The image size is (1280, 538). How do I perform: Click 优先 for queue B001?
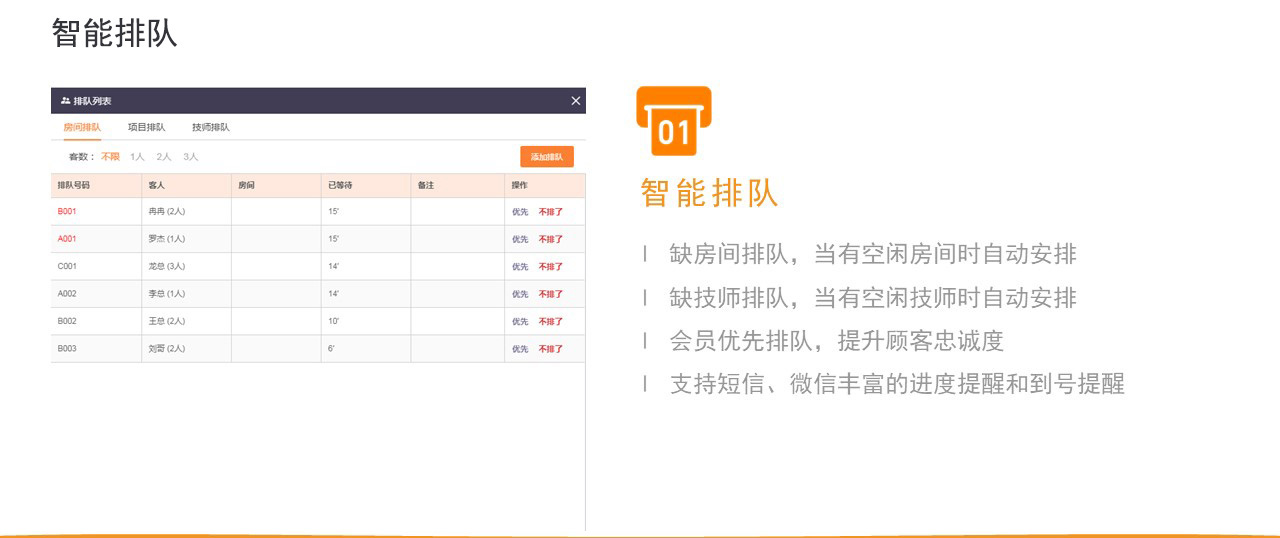(x=520, y=212)
